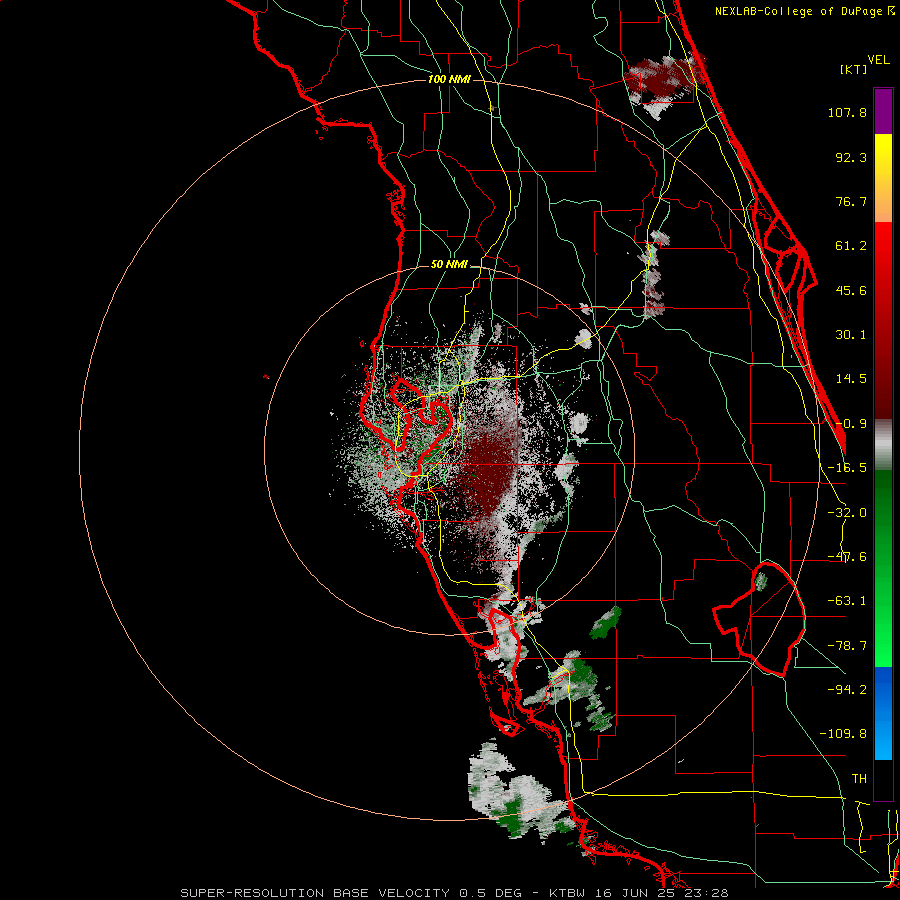Select the -47.6 legend value
The height and width of the screenshot is (900, 900).
847,557
